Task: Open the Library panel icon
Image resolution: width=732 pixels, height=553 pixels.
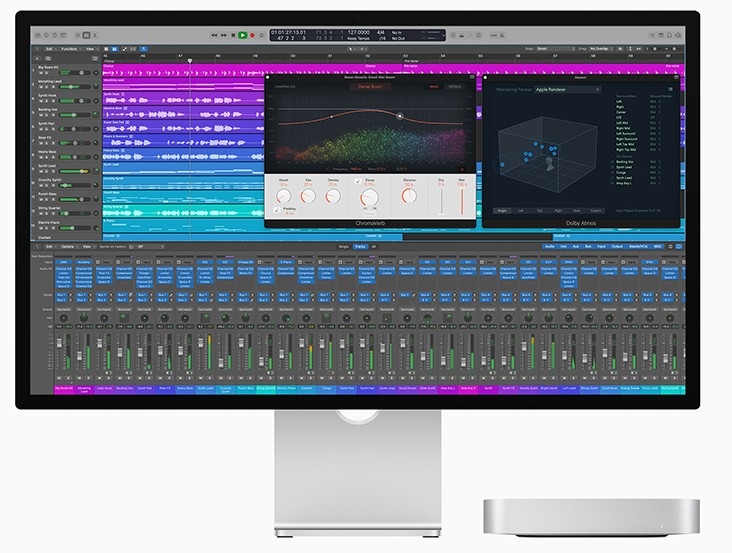Action: click(38, 35)
